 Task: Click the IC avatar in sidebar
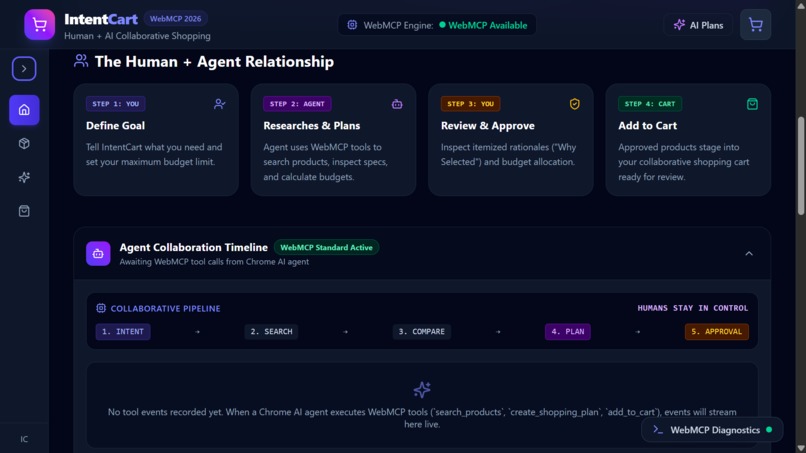[x=24, y=439]
